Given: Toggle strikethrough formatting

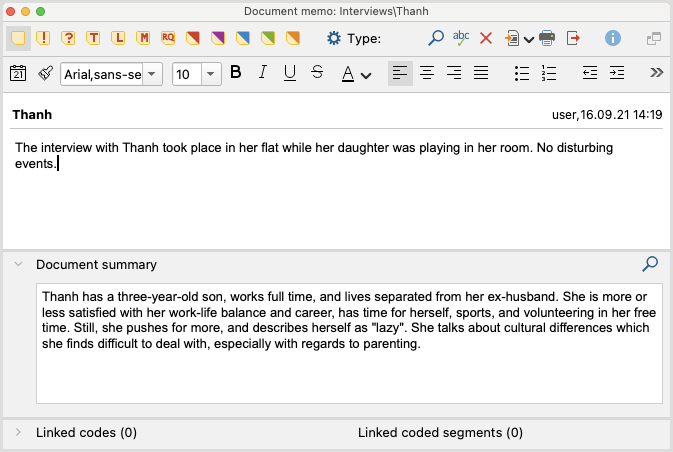Looking at the screenshot, I should (x=317, y=73).
